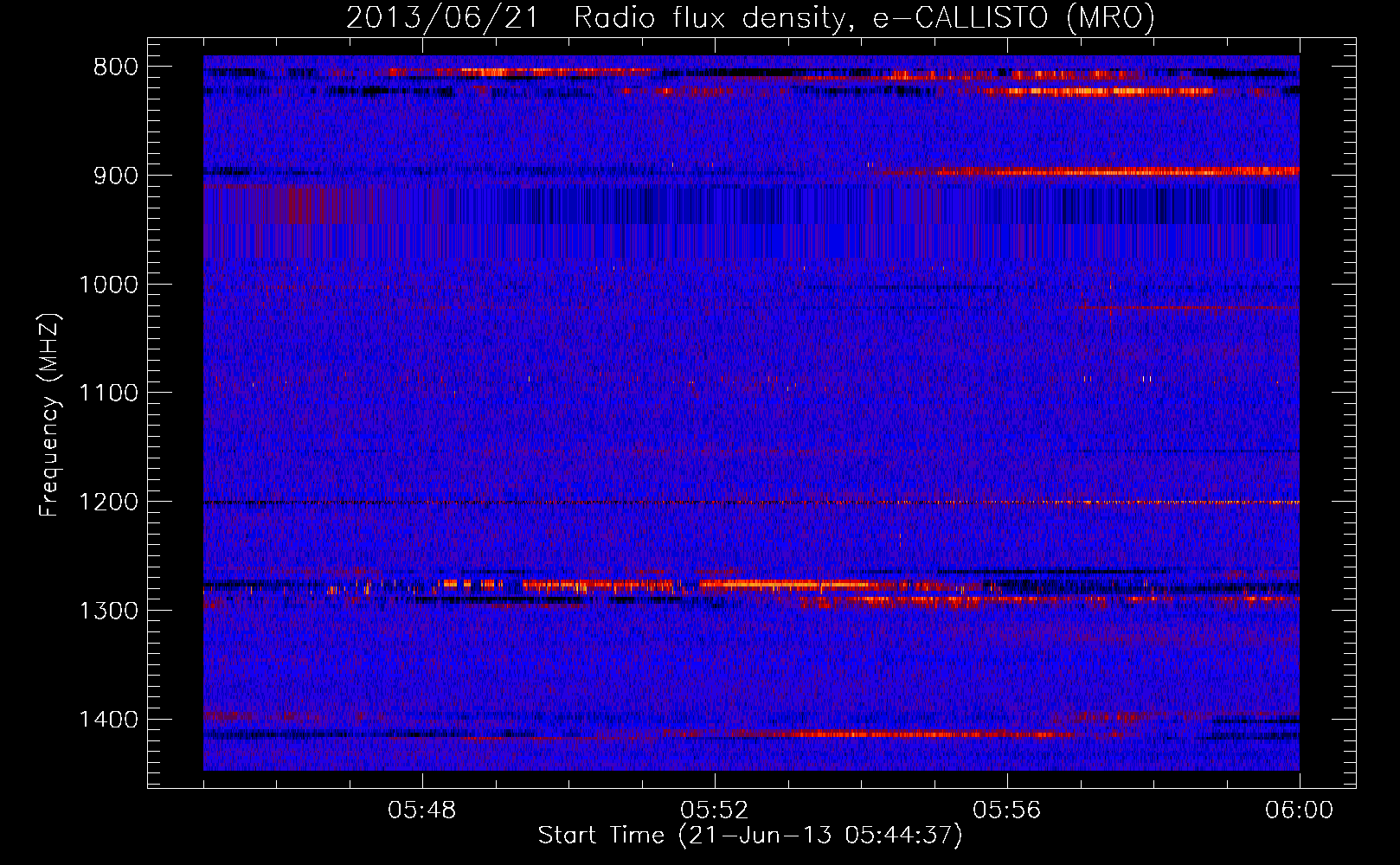Click the 05:48 time tick label

click(x=422, y=811)
